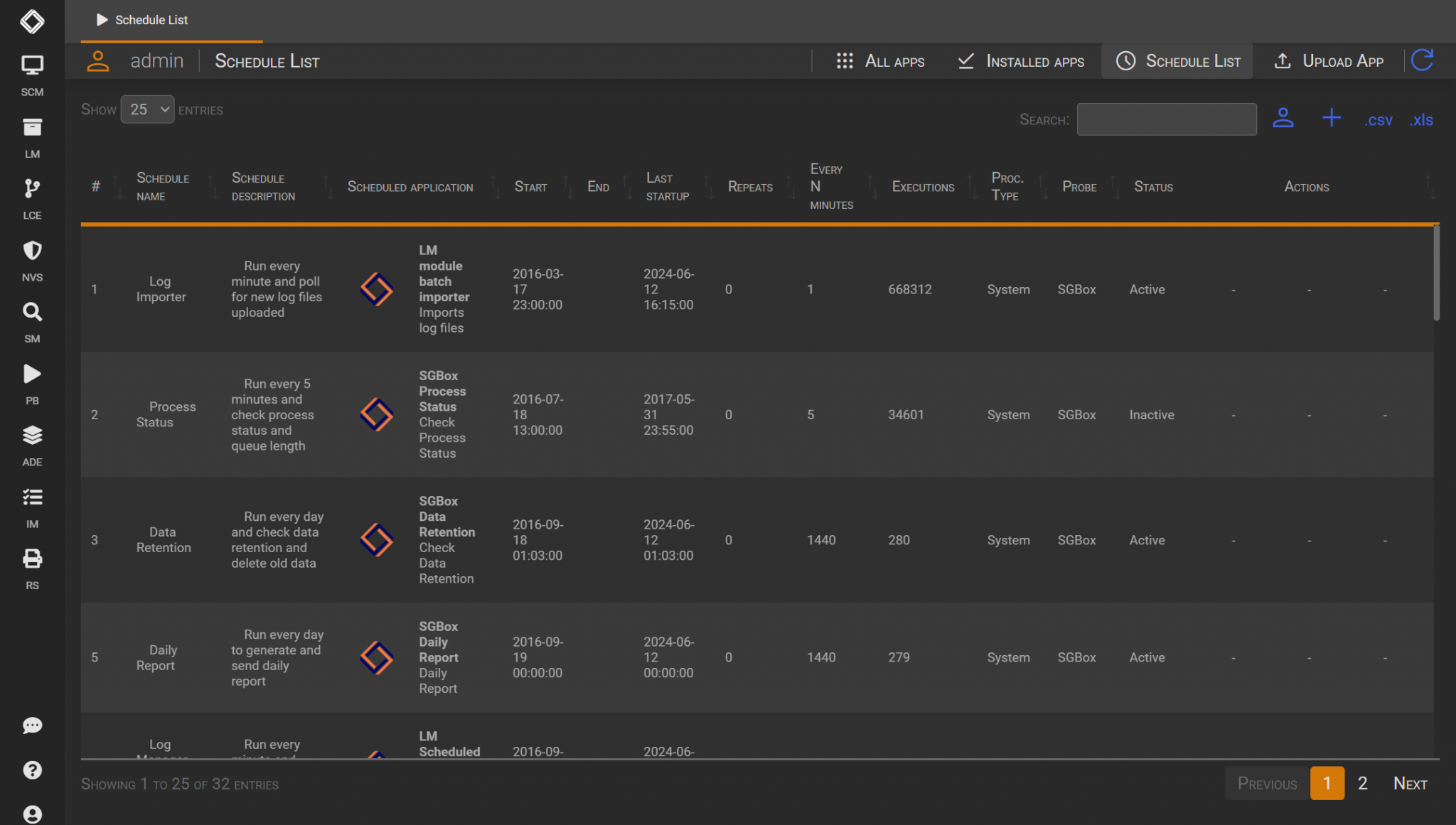1456x825 pixels.
Task: Refresh the schedule list
Action: (1422, 60)
